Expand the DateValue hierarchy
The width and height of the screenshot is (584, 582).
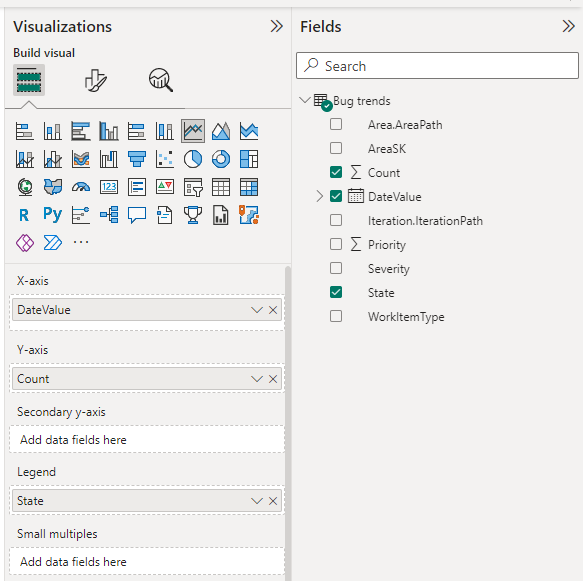click(x=320, y=196)
